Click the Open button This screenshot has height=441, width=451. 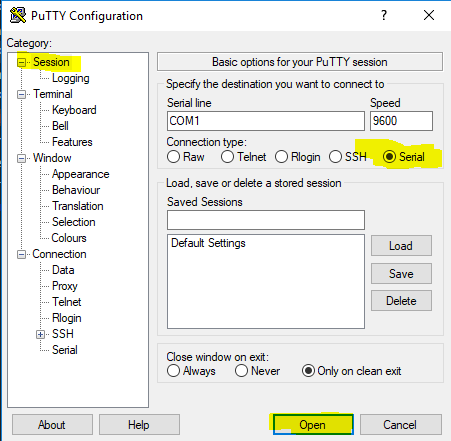313,425
